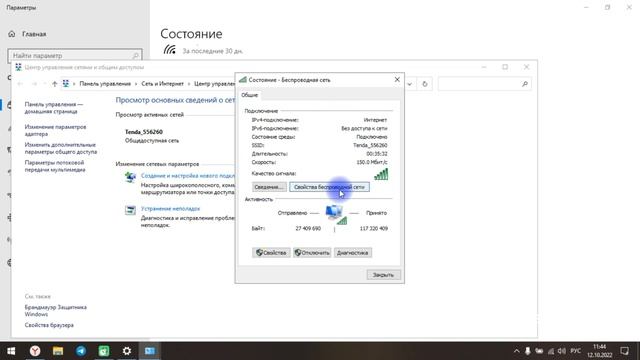Open Свойства браузера link

(49, 325)
